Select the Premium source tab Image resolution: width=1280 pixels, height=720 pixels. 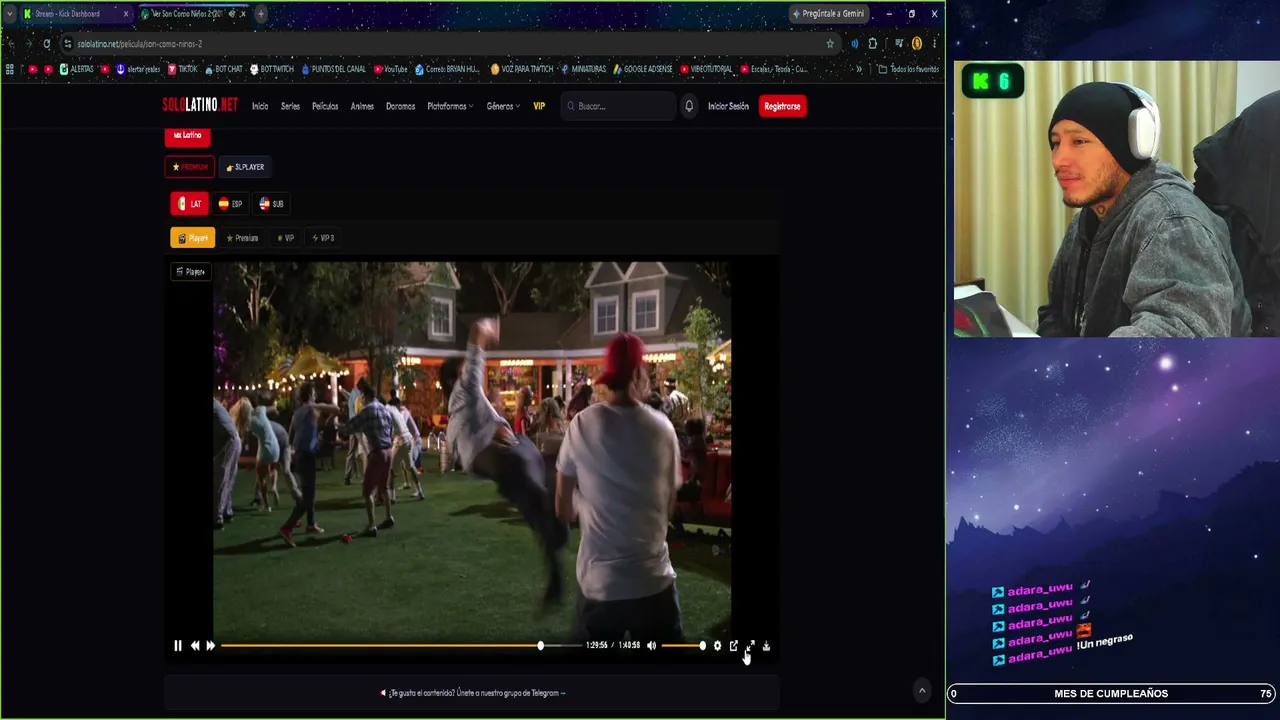(x=242, y=238)
